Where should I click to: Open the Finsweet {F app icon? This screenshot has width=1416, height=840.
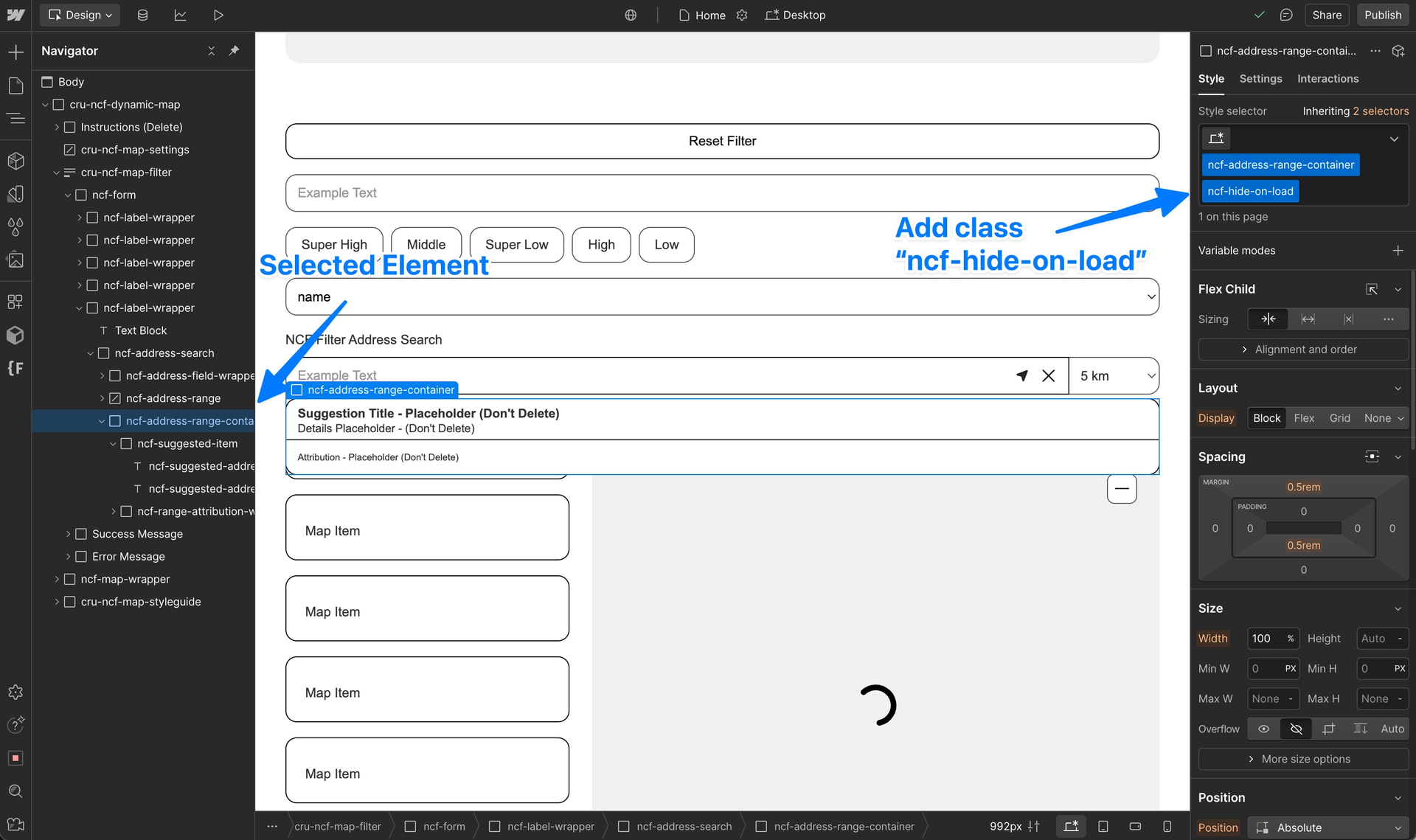point(15,368)
